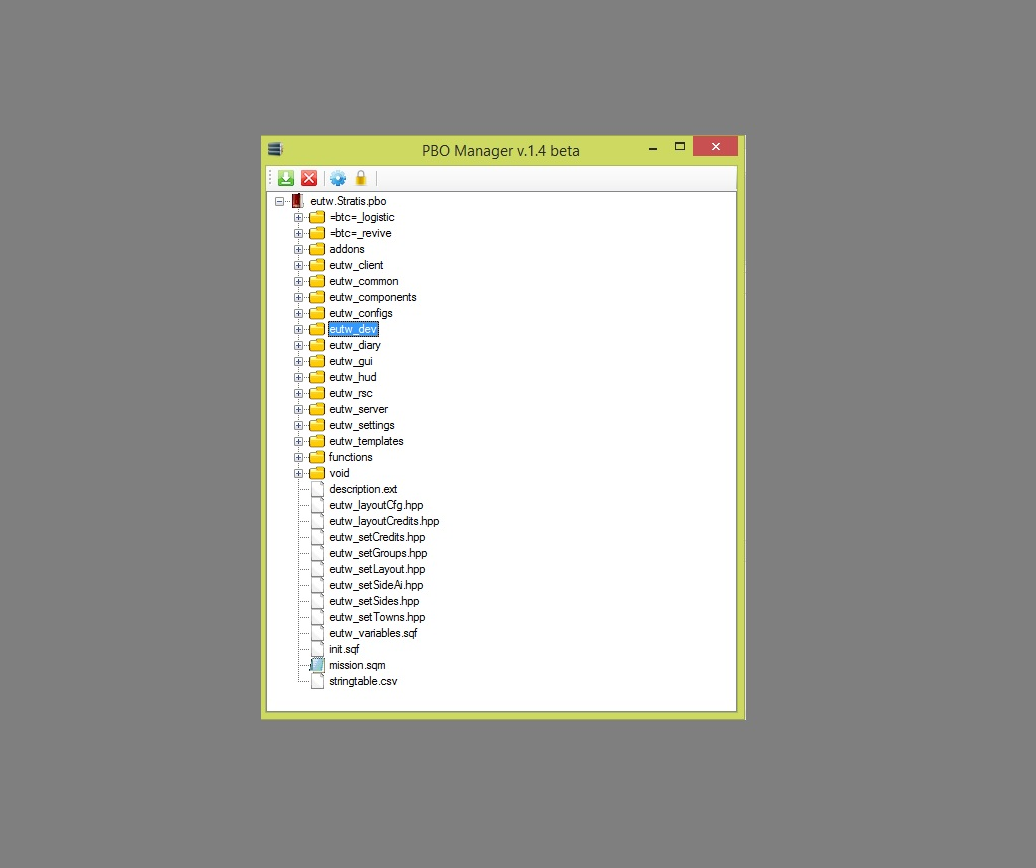The image size is (1036, 868).
Task: Click the eutw.Stratis.pbo archive icon
Action: (x=297, y=201)
